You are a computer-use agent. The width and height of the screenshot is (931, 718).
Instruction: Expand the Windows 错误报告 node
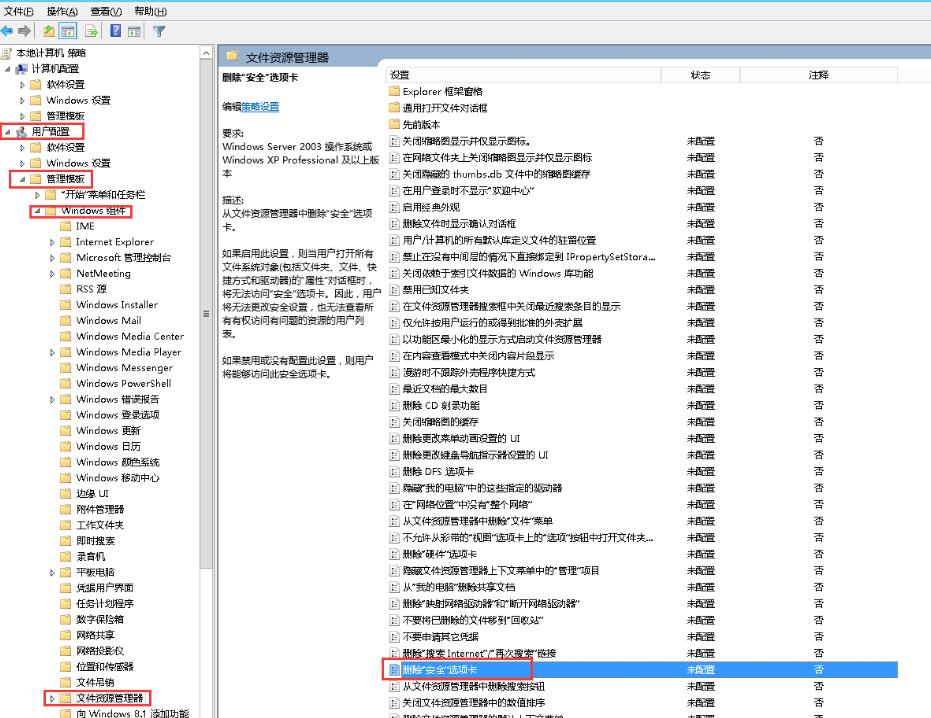tap(52, 399)
